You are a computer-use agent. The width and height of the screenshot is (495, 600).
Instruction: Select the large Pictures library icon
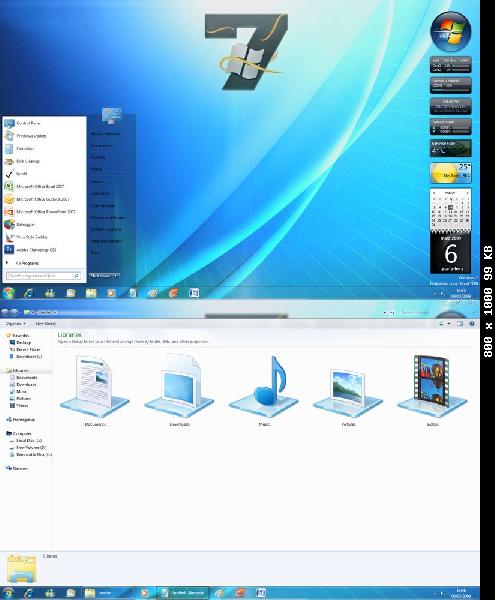pyautogui.click(x=348, y=393)
